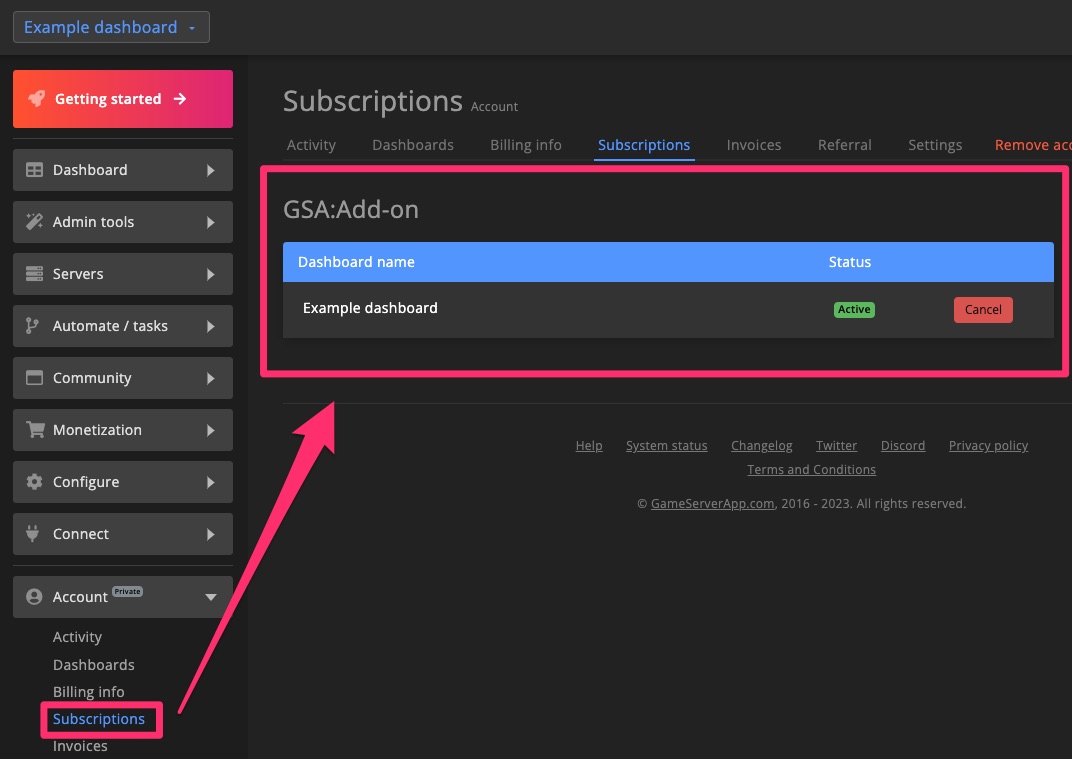Open GameServerApp.com copyright link

712,503
